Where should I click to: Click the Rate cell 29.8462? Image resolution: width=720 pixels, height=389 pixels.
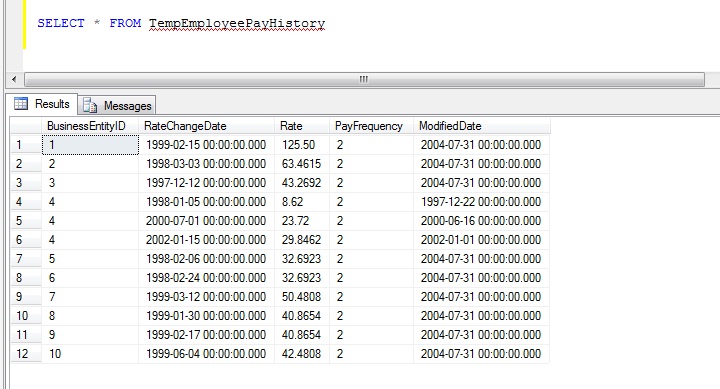pos(302,240)
